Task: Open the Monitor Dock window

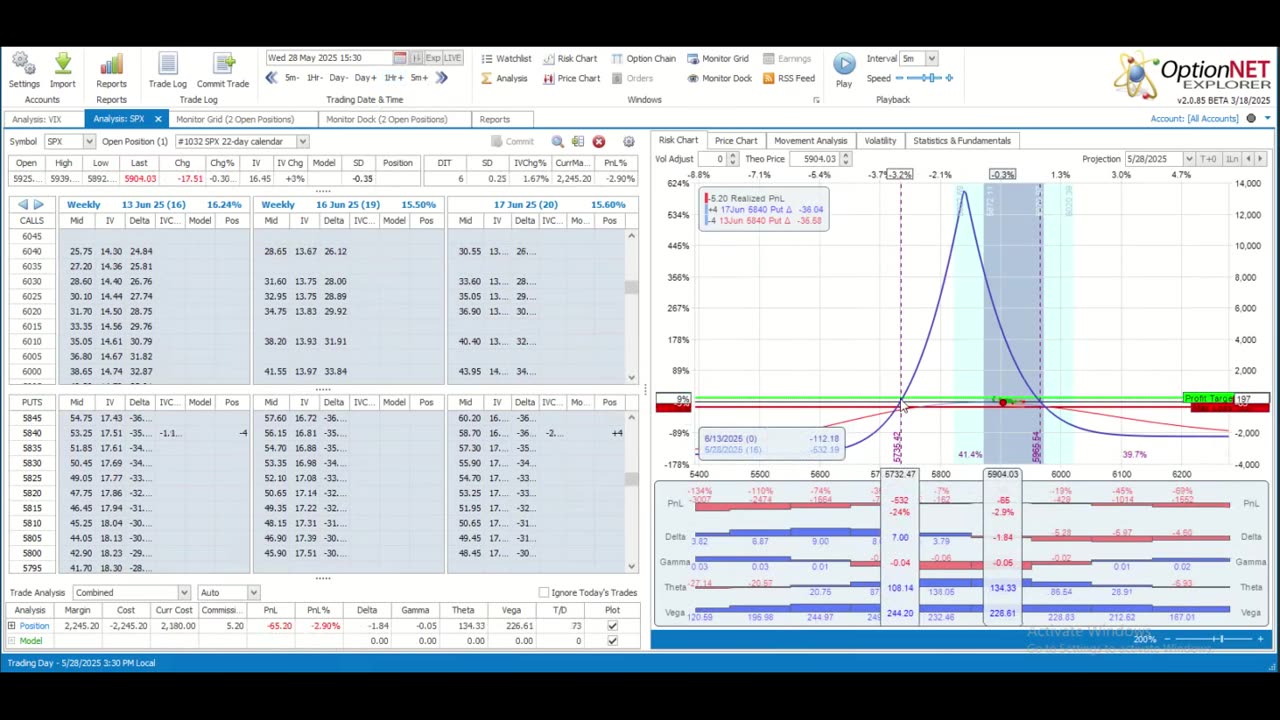Action: coord(719,78)
